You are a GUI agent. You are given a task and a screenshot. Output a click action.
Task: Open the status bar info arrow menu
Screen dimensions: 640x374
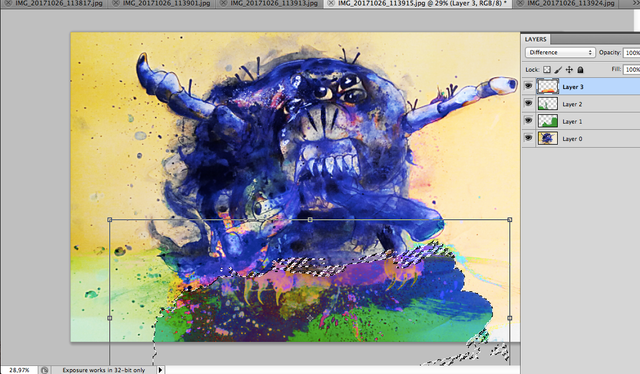tap(160, 370)
